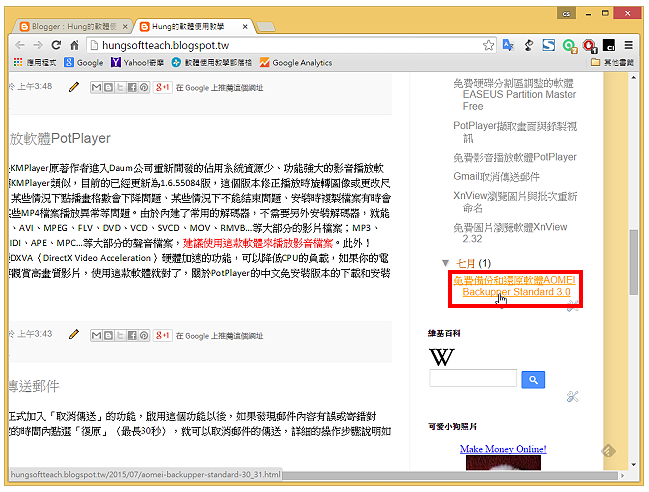Image resolution: width=649 pixels, height=492 pixels.
Task: Share the 3:48 post to Facebook
Action: [132, 87]
